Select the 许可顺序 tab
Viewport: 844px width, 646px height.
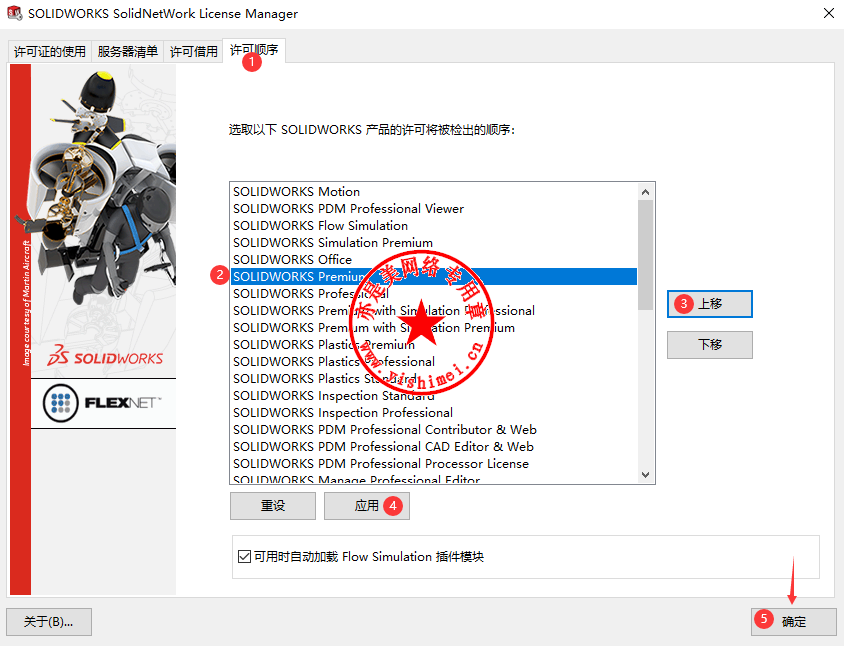254,51
